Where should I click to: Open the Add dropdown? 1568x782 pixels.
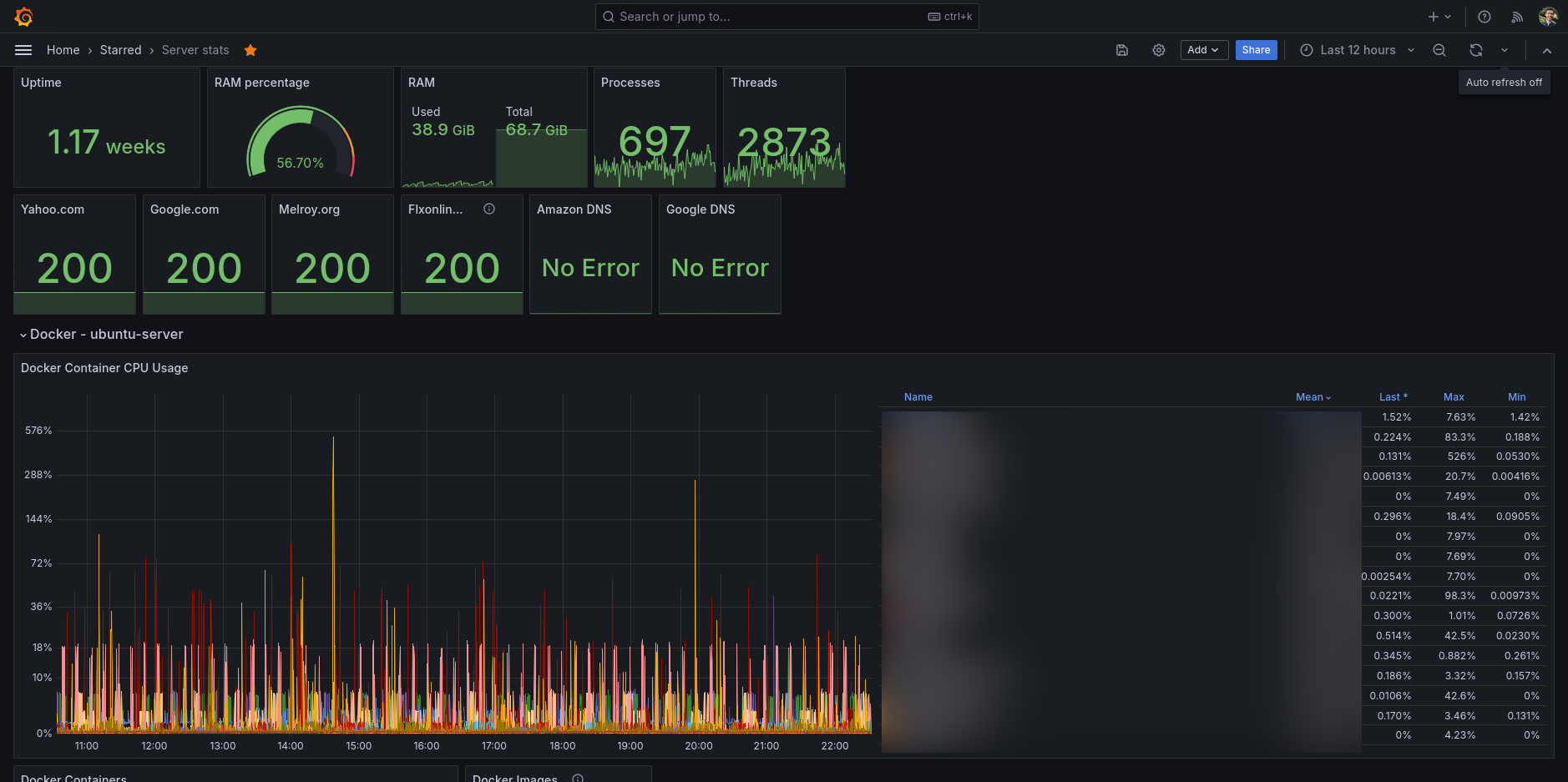point(1203,50)
